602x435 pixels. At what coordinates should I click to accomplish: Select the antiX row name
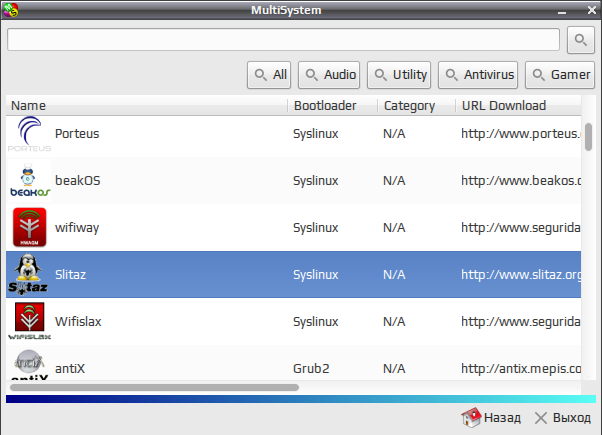pyautogui.click(x=70, y=369)
